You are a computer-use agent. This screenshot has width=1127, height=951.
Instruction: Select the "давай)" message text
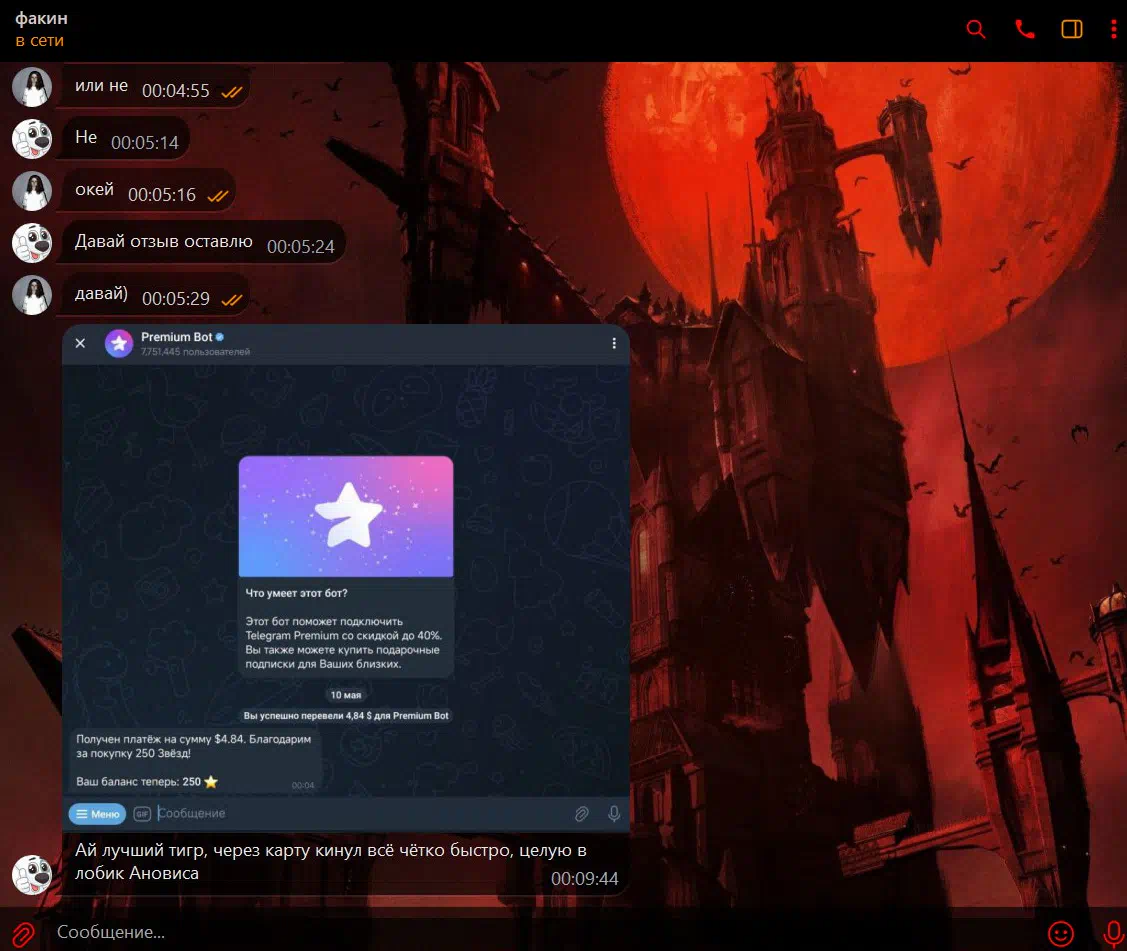(x=101, y=293)
